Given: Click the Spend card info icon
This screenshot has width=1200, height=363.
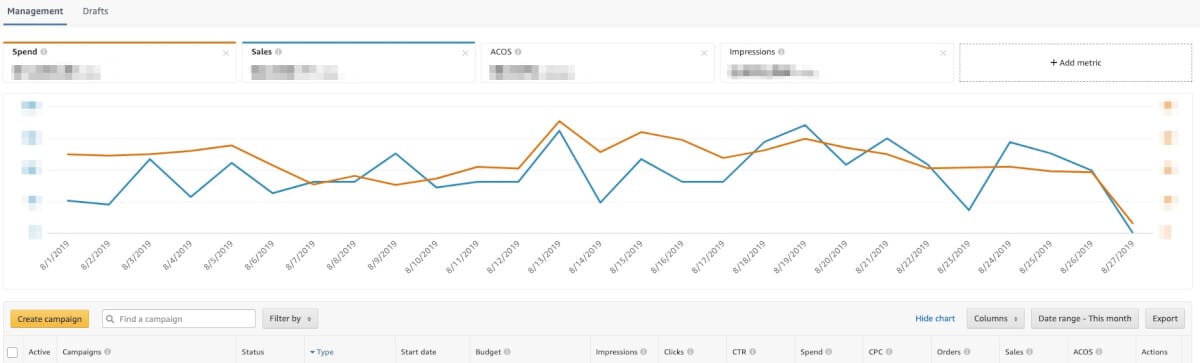Looking at the screenshot, I should (x=44, y=51).
